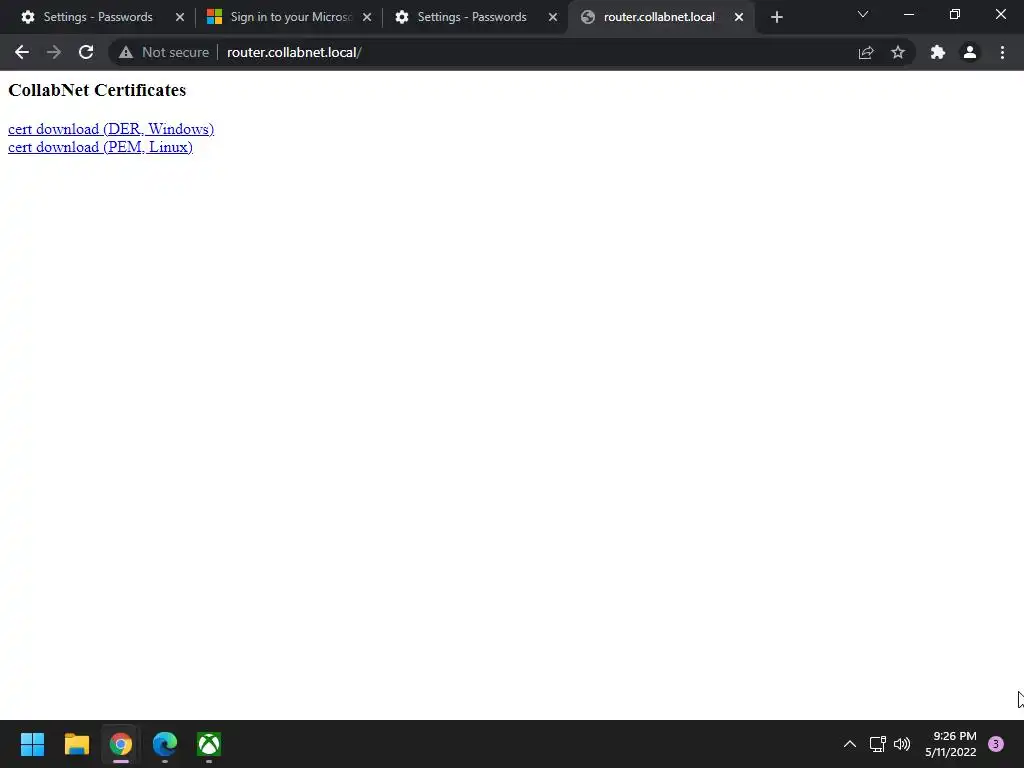This screenshot has height=768, width=1024.
Task: Expand the tab search chevron
Action: pos(863,14)
